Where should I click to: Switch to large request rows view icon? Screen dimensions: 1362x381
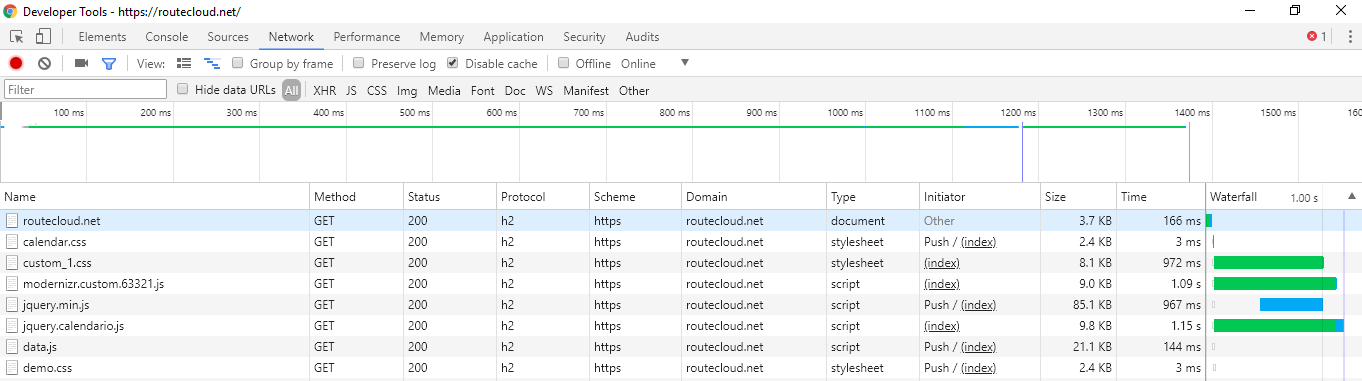(184, 63)
